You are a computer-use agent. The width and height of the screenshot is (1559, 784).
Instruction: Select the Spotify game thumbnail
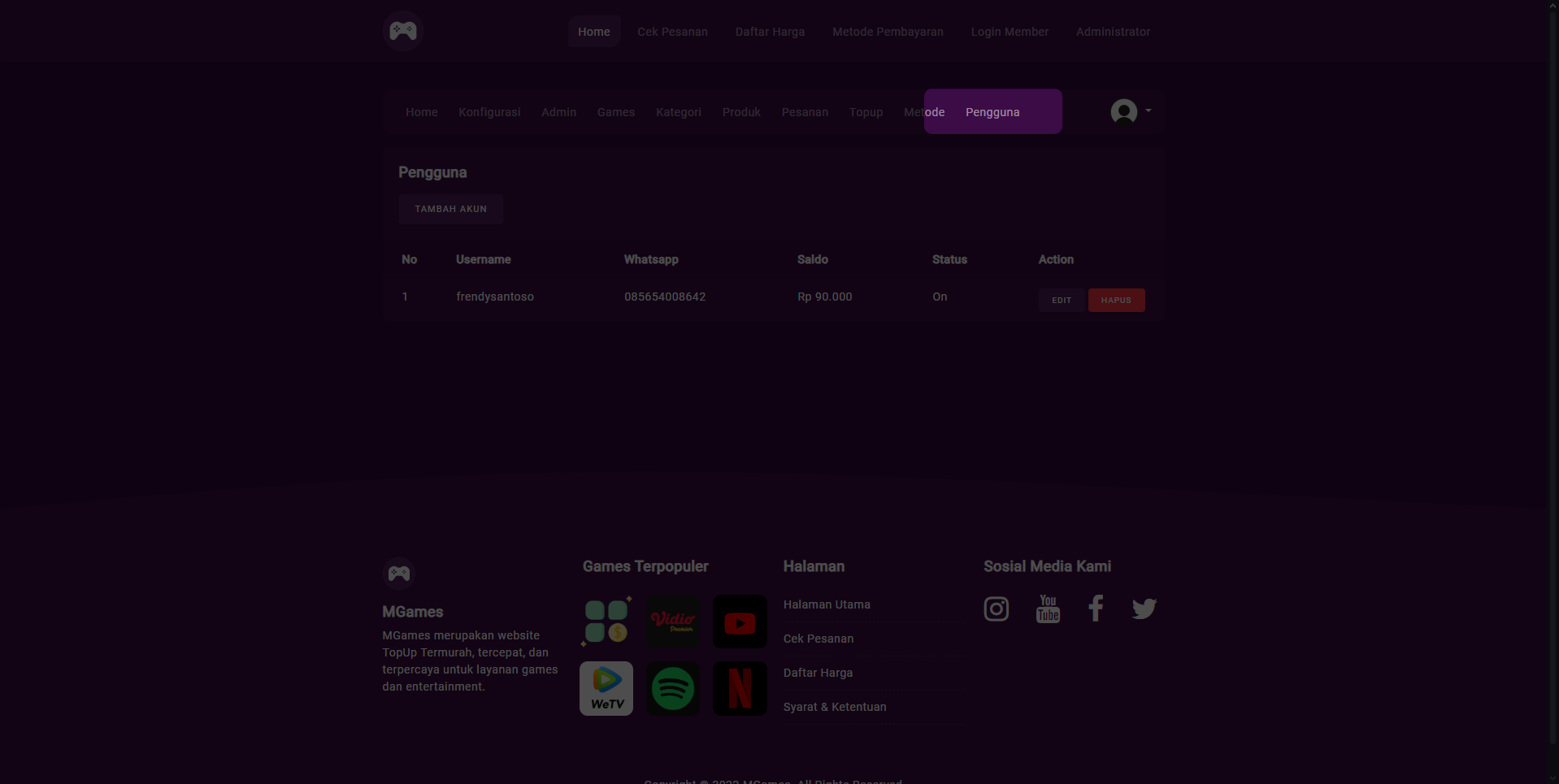click(x=673, y=688)
